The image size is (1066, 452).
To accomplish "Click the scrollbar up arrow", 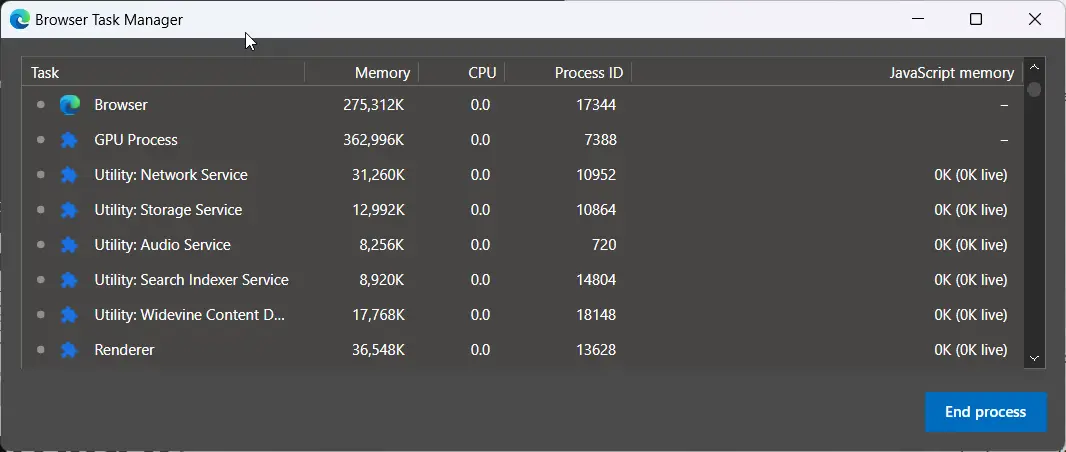I will coord(1034,67).
